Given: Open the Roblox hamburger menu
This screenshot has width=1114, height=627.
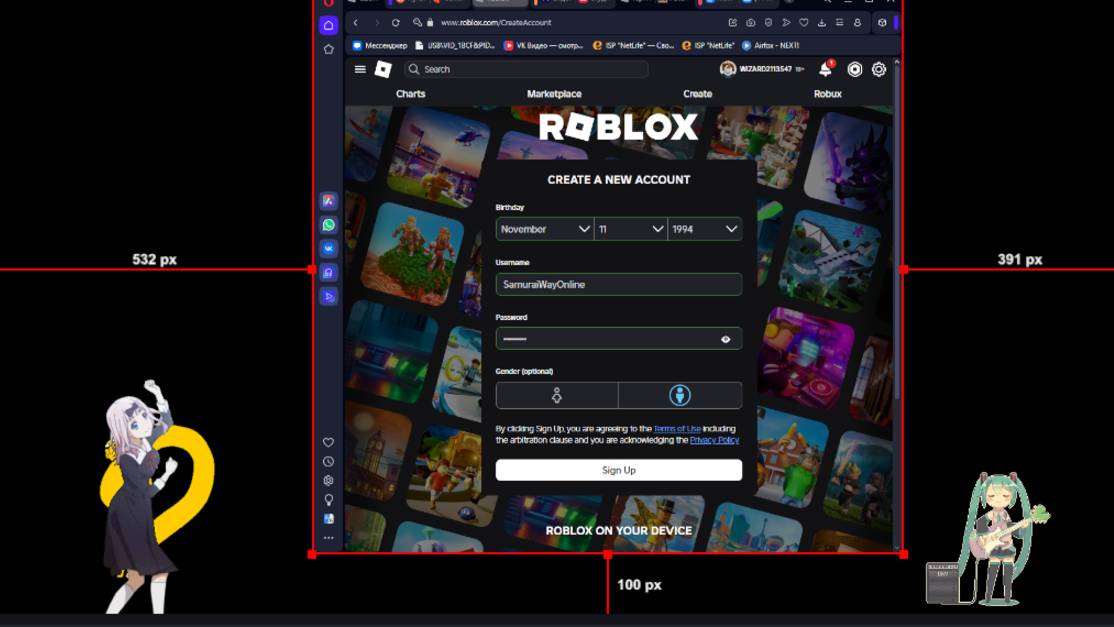Looking at the screenshot, I should (360, 69).
